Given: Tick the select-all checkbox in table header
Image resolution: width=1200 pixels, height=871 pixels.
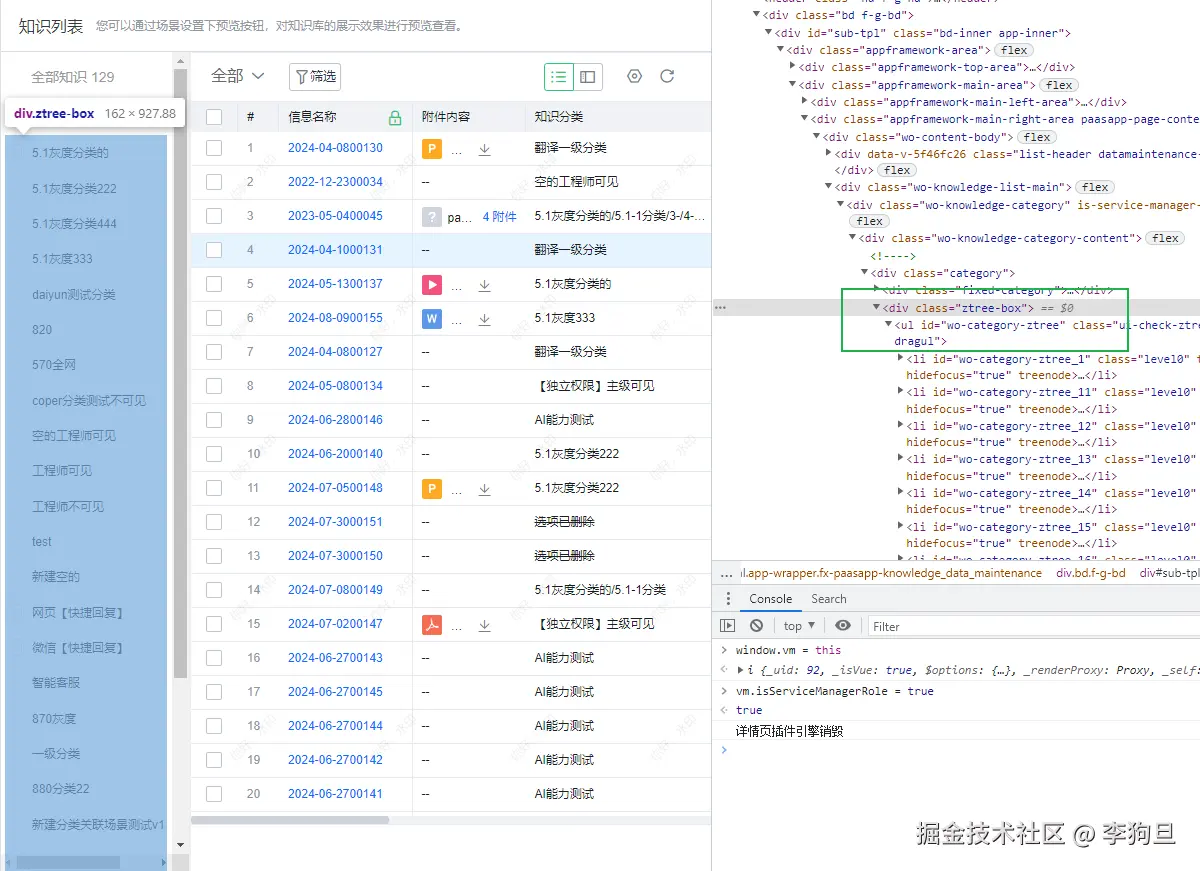Looking at the screenshot, I should click(214, 117).
